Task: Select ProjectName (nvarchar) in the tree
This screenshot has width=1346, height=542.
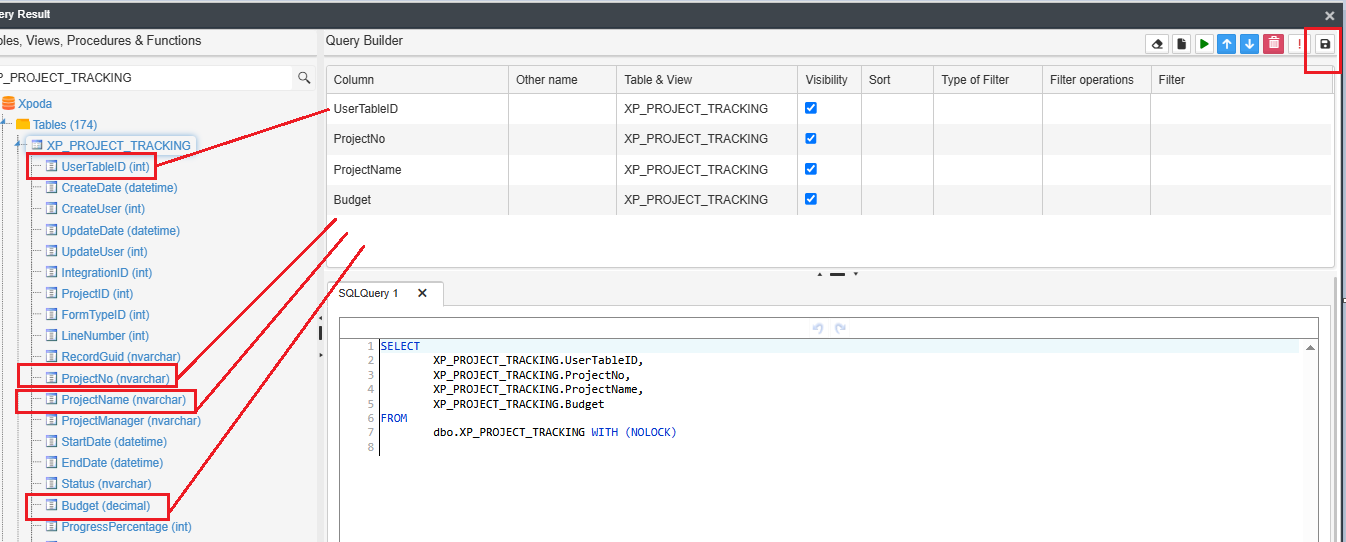Action: [123, 399]
